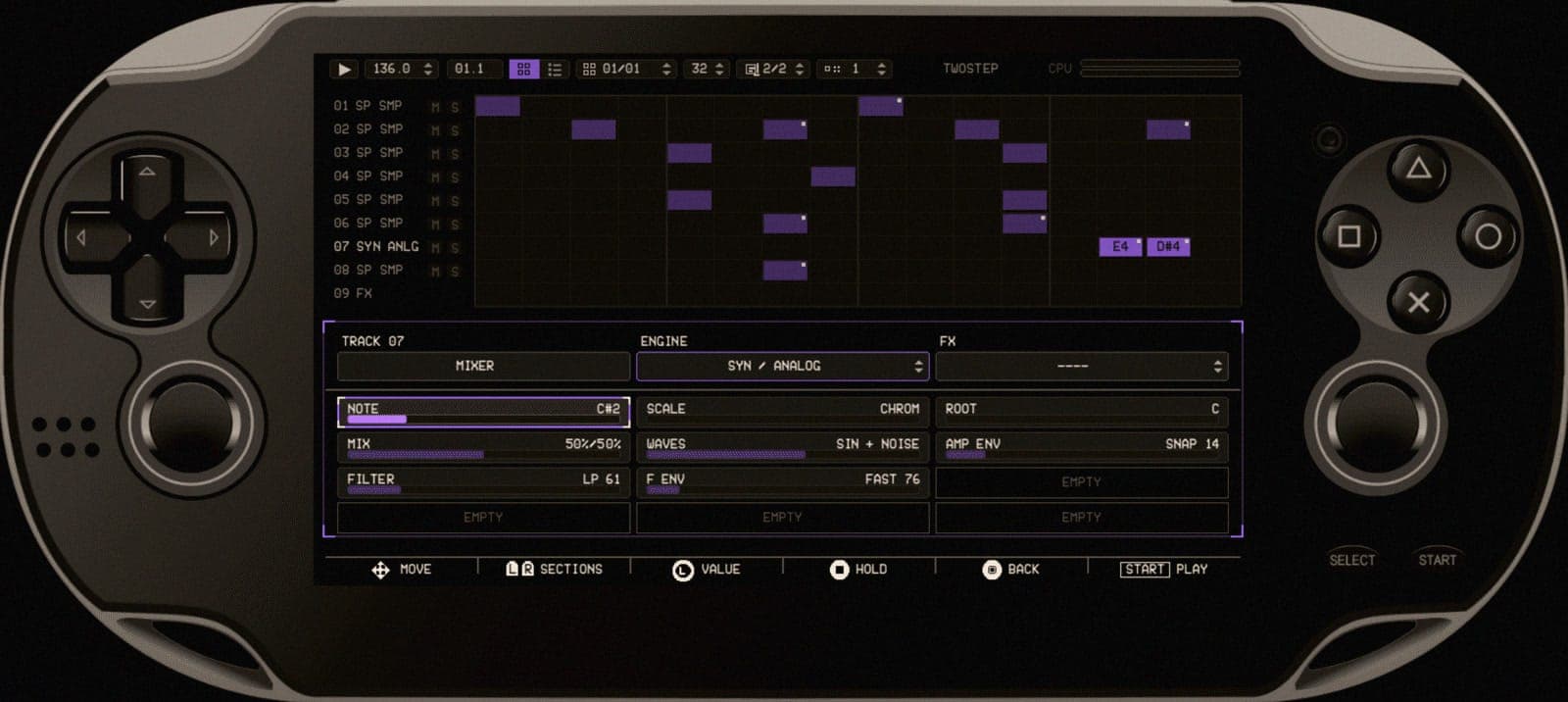1568x702 pixels.
Task: Click the left analog stick
Action: click(192, 423)
